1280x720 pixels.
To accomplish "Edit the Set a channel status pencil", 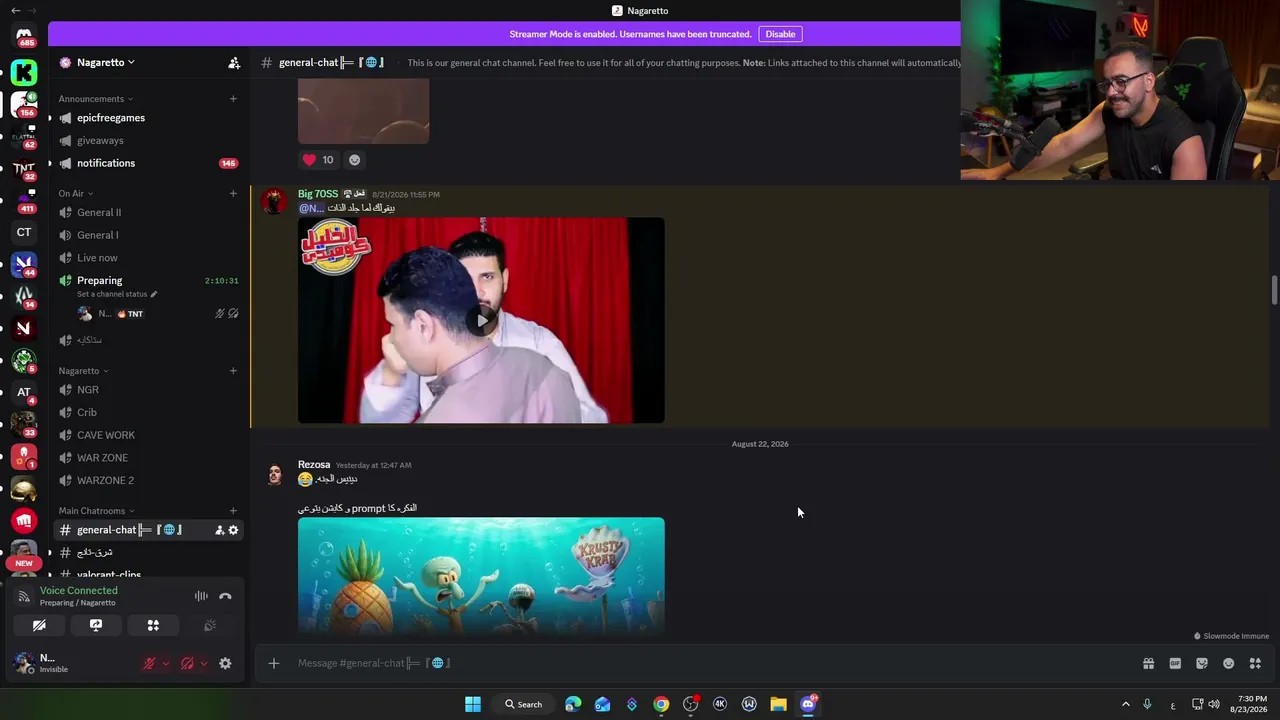I will 153,294.
